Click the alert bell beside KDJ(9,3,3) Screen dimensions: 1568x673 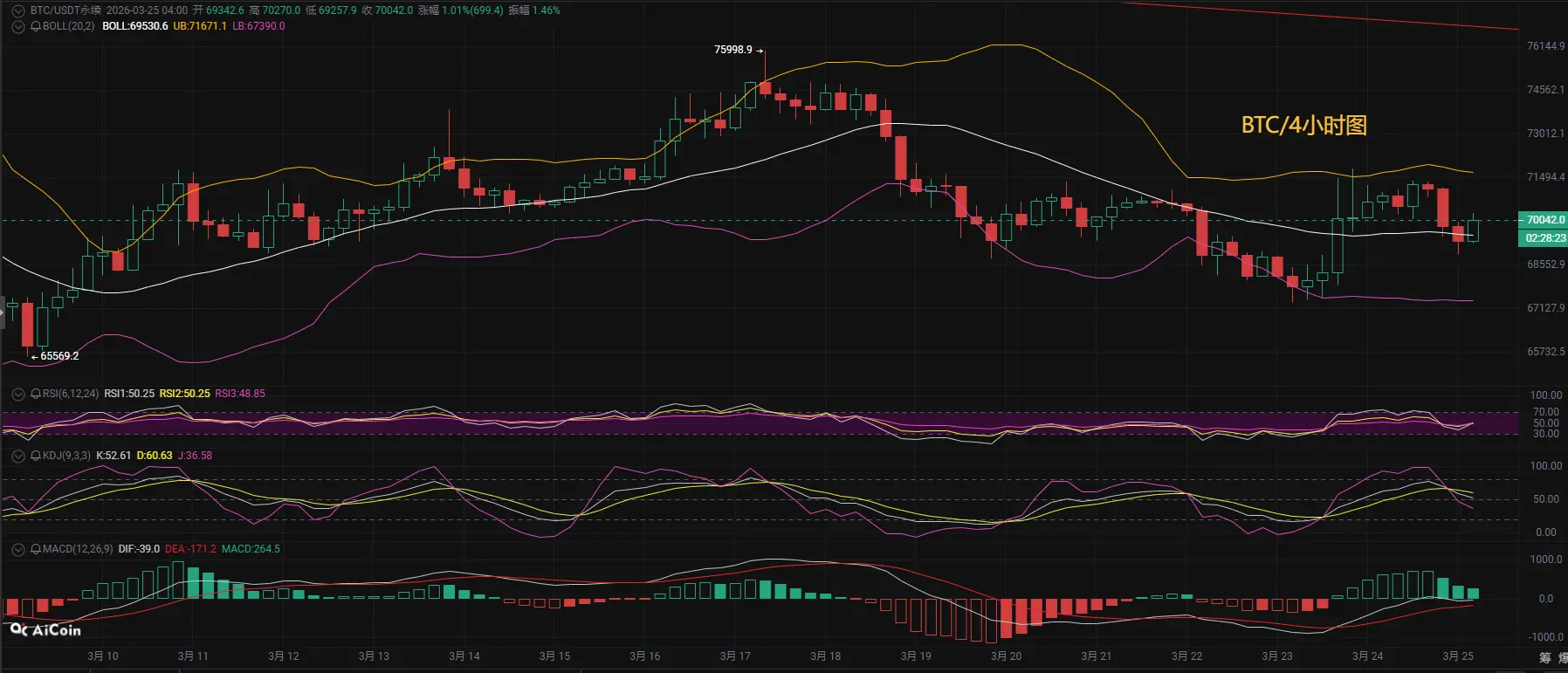(x=36, y=456)
